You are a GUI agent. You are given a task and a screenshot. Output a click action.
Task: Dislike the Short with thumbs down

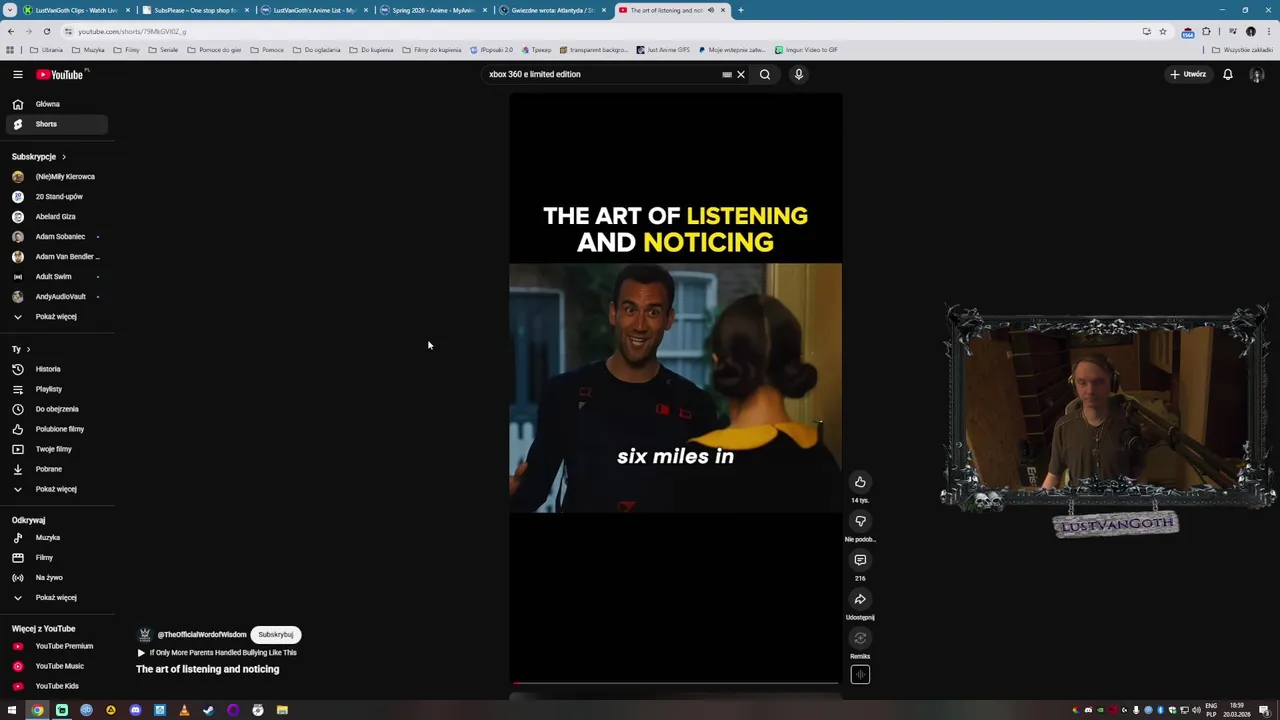pyautogui.click(x=860, y=521)
